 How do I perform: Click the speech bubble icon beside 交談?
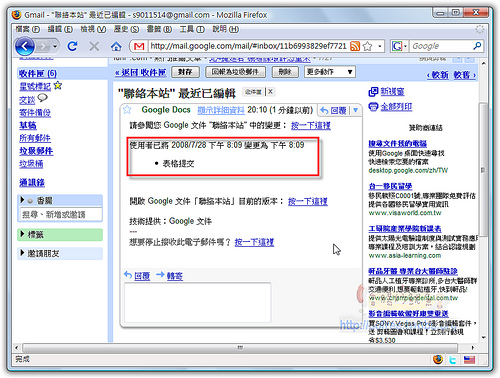pos(42,98)
